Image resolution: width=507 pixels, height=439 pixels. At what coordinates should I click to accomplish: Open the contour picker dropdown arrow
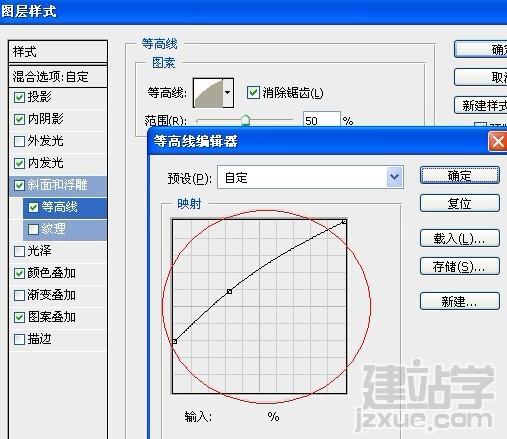tap(228, 93)
